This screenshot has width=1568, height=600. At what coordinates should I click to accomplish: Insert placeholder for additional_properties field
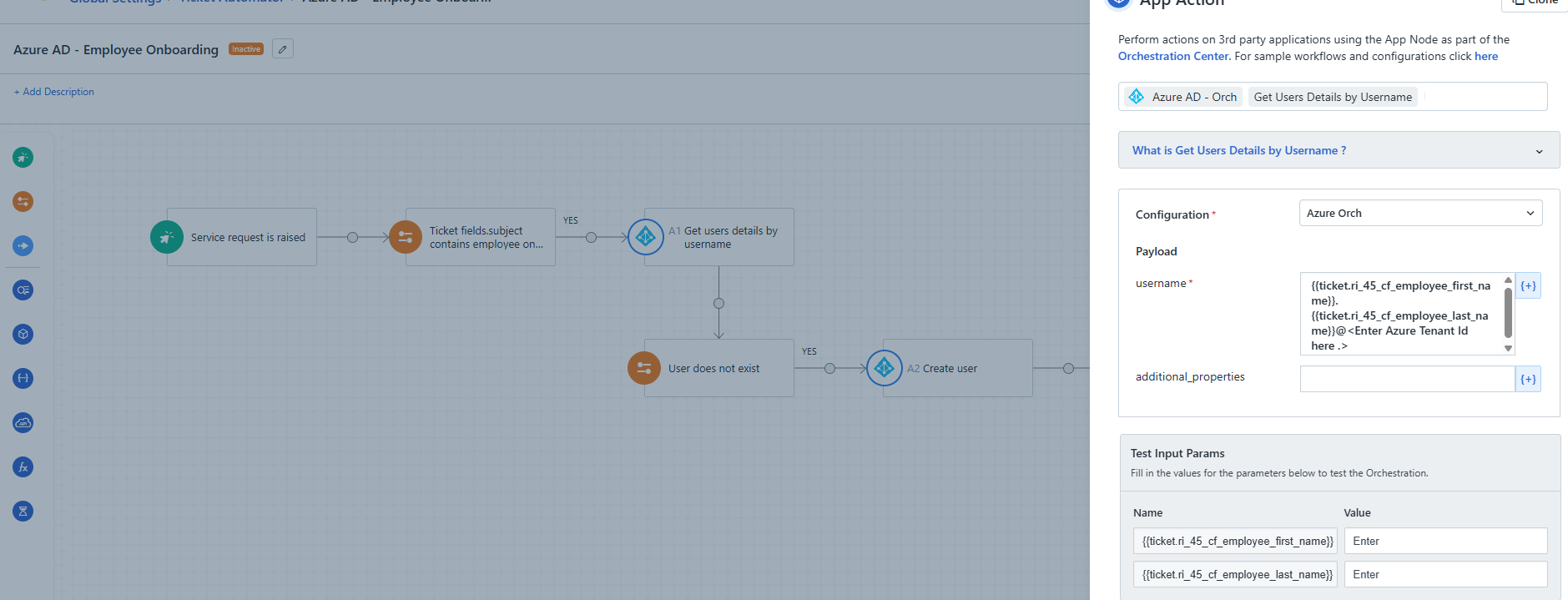pos(1528,379)
